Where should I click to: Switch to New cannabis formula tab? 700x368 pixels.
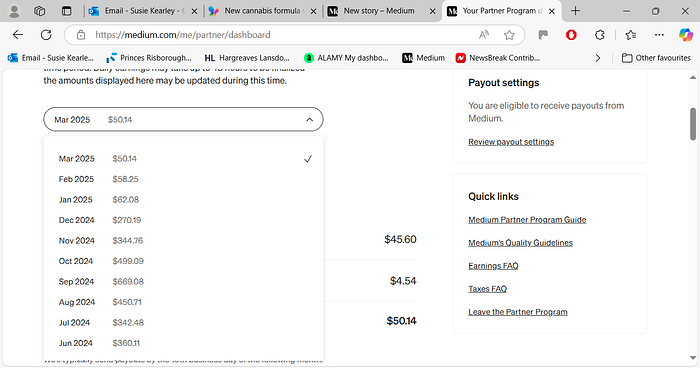(x=262, y=11)
